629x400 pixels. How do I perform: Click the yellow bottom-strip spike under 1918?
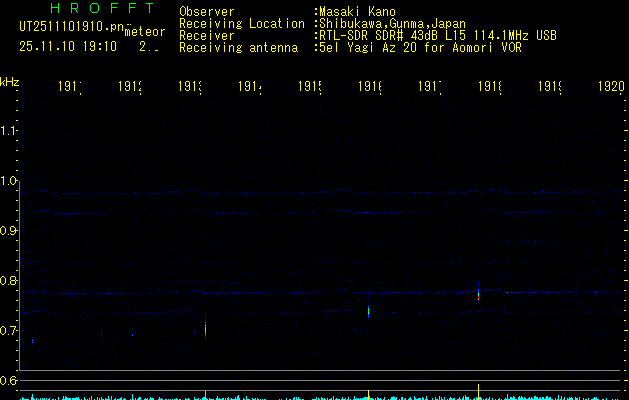[479, 389]
